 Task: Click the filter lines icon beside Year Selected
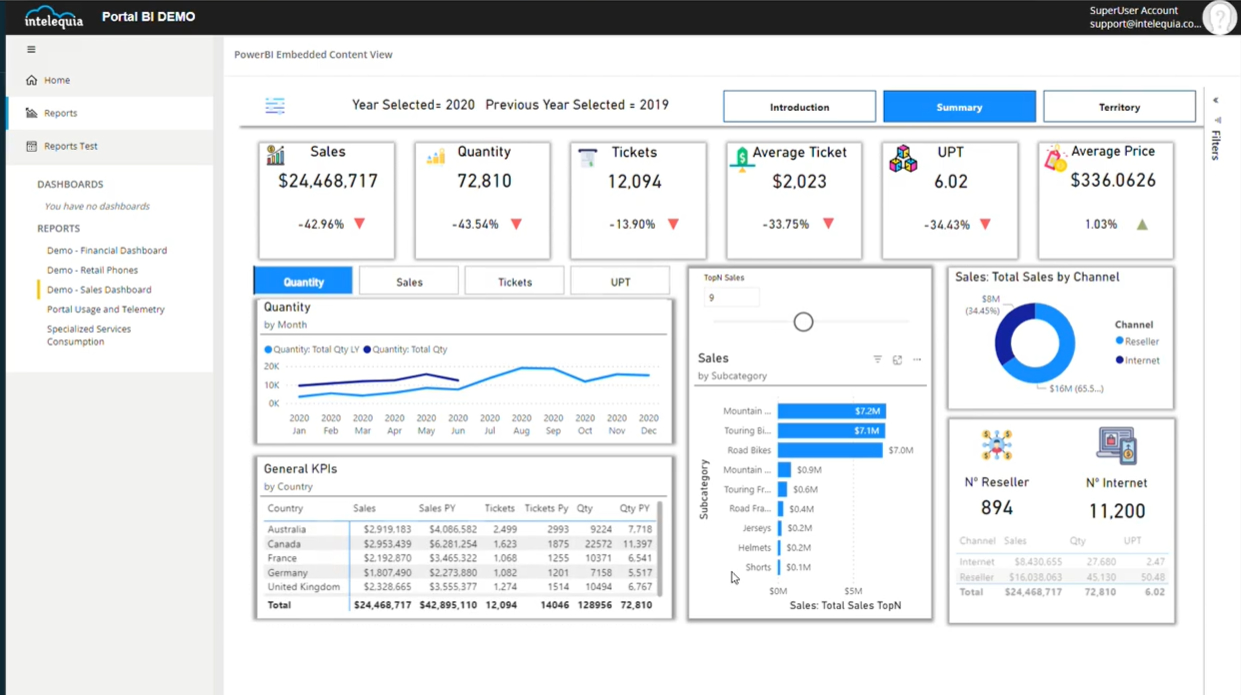[275, 106]
